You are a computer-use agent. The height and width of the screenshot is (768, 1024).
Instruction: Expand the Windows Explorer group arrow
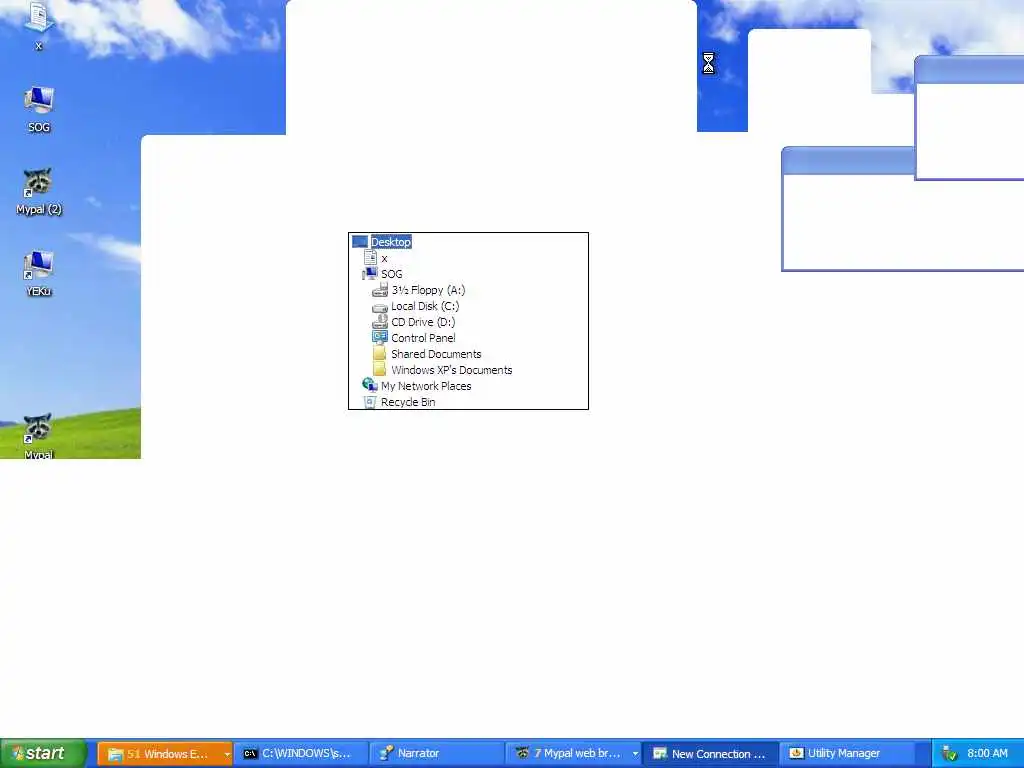(x=227, y=754)
